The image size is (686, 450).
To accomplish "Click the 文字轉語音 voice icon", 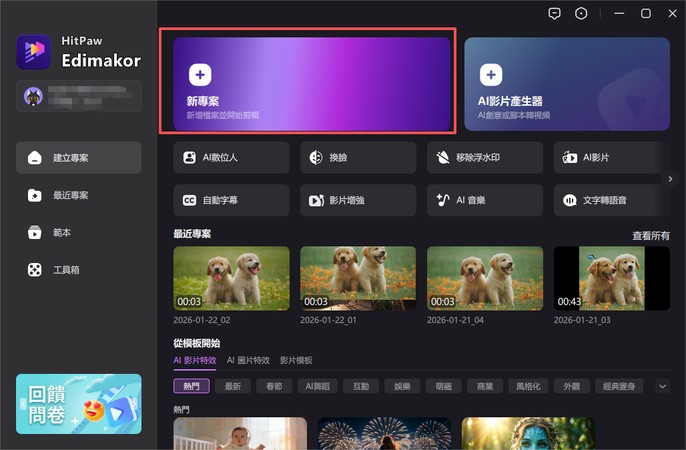I will coord(570,200).
